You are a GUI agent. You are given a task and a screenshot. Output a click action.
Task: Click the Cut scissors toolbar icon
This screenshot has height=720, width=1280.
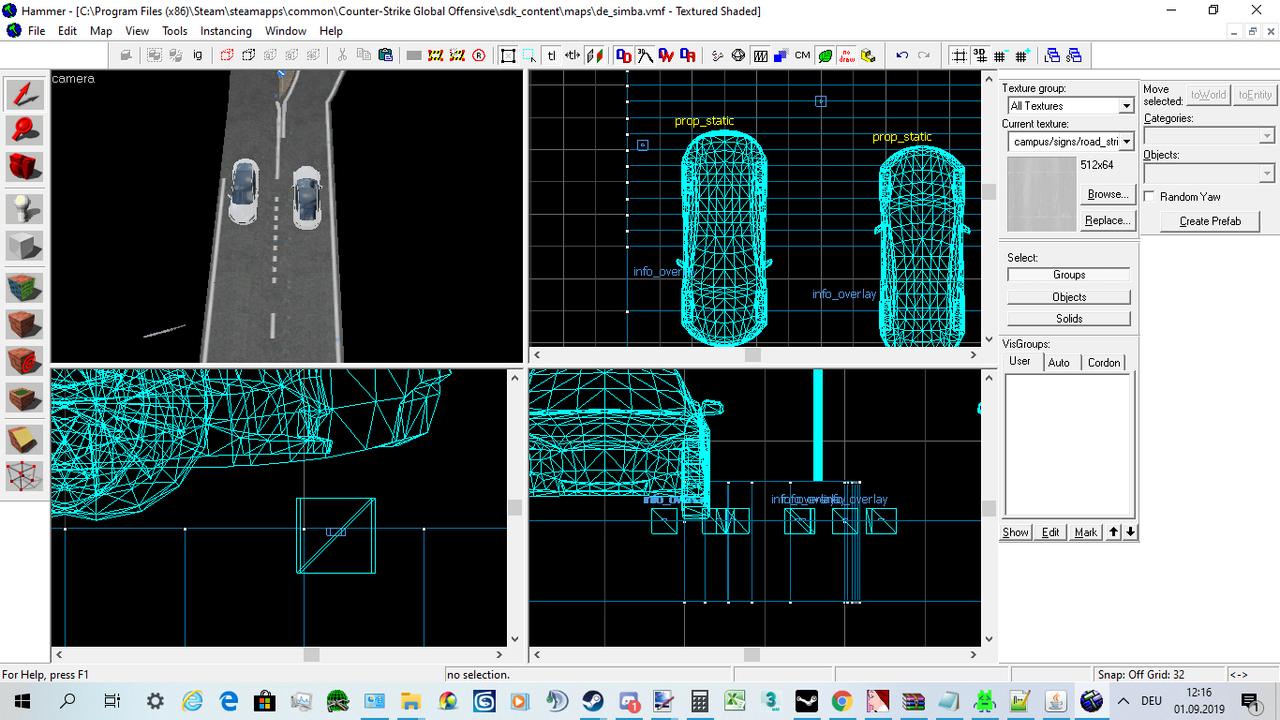342,56
